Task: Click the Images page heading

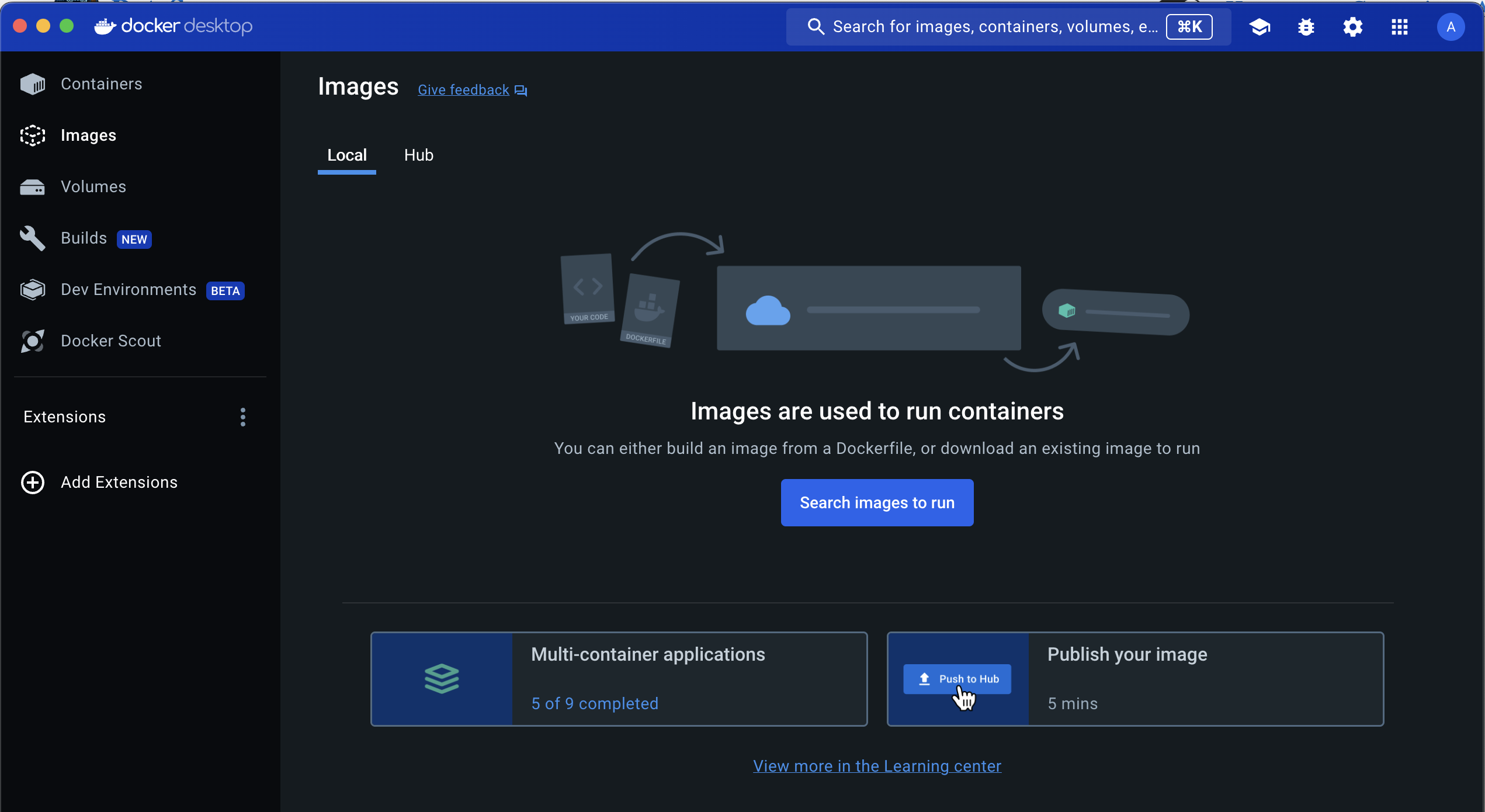Action: click(x=358, y=86)
